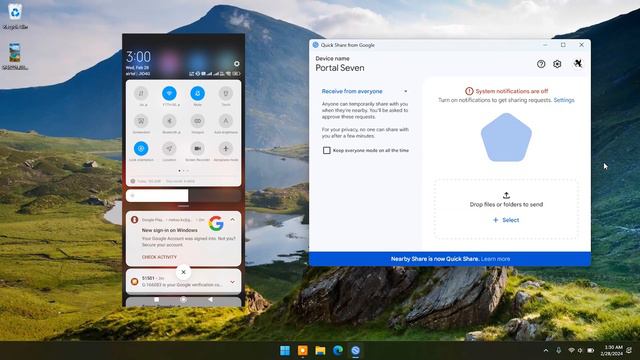Open notification Settings link in Quick Share
This screenshot has height=360, width=640.
pos(564,100)
